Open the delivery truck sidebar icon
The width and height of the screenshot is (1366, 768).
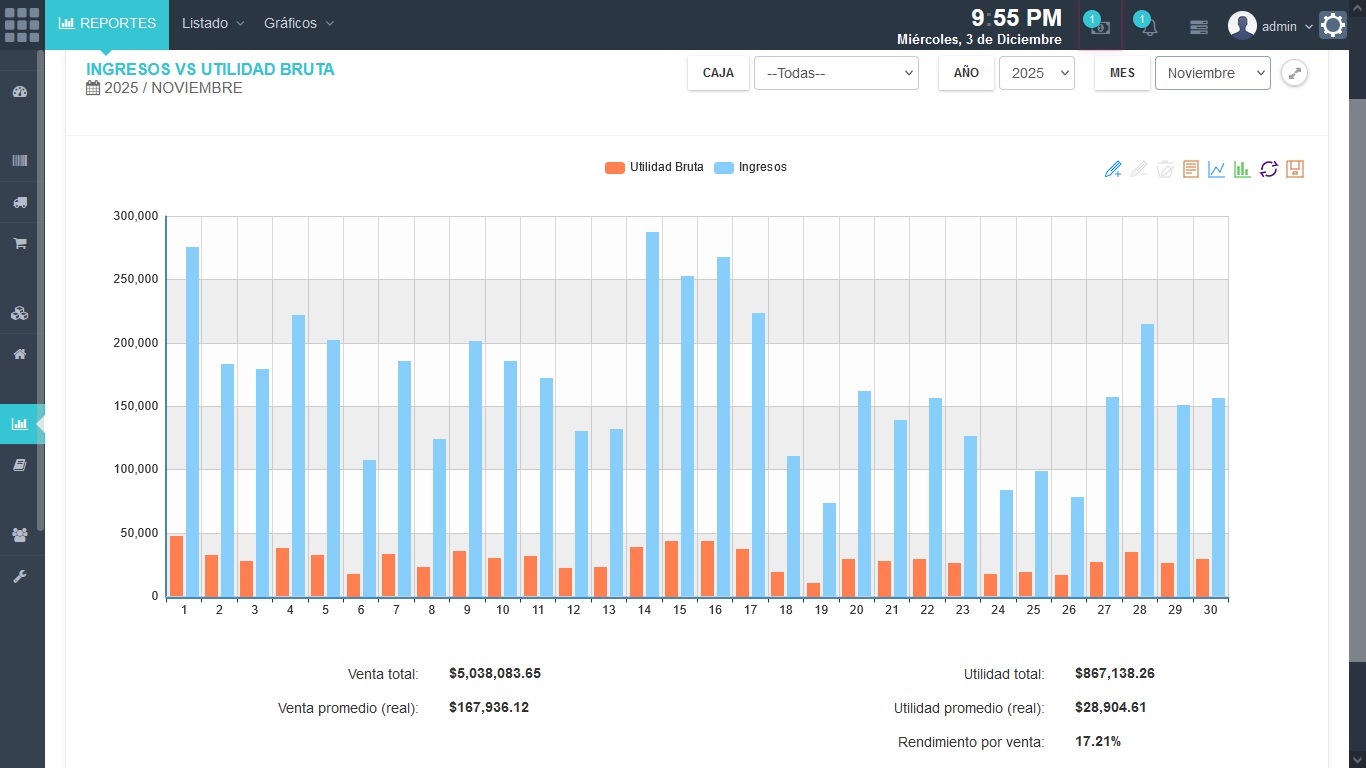19,202
